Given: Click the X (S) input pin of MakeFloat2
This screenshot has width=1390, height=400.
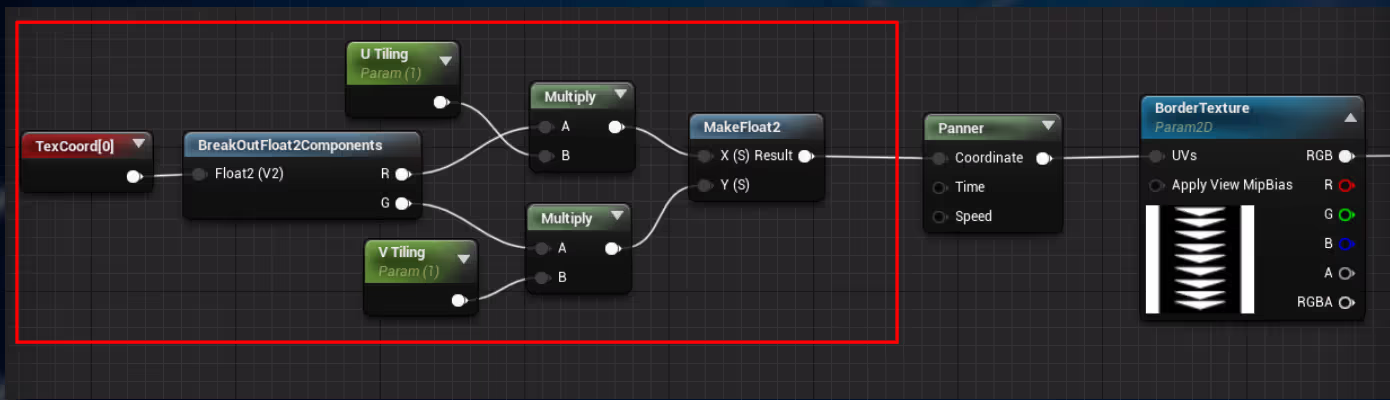Looking at the screenshot, I should (x=705, y=156).
